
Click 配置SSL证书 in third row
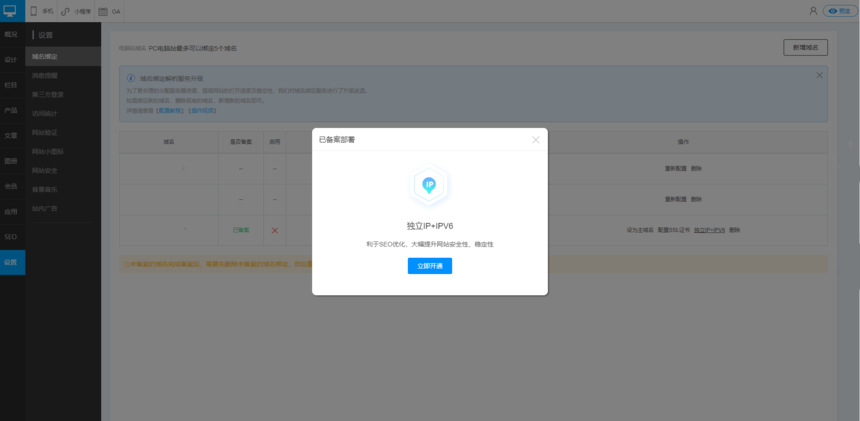674,230
